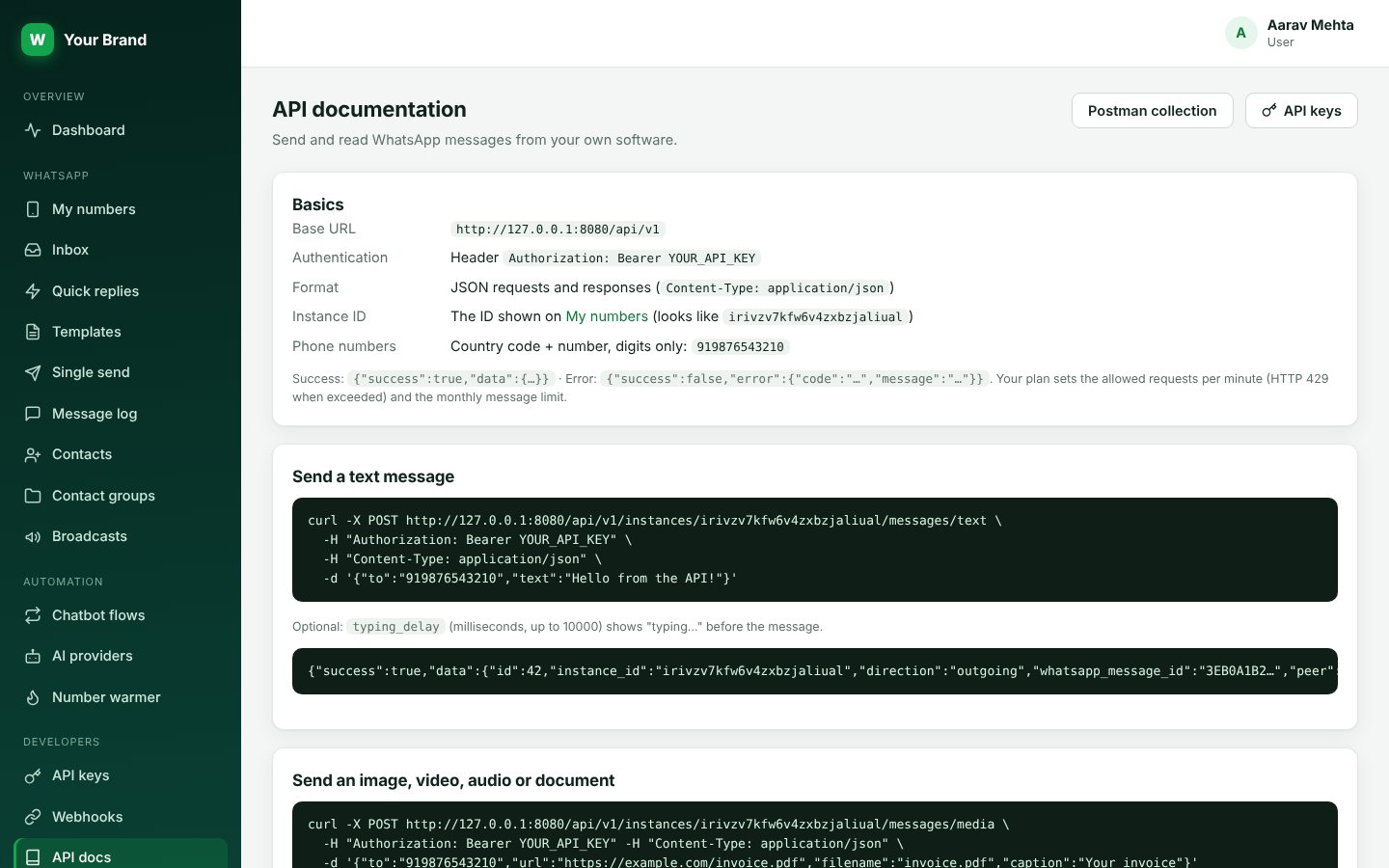This screenshot has height=868, width=1389.
Task: Click the typing_delay code label
Action: point(395,627)
